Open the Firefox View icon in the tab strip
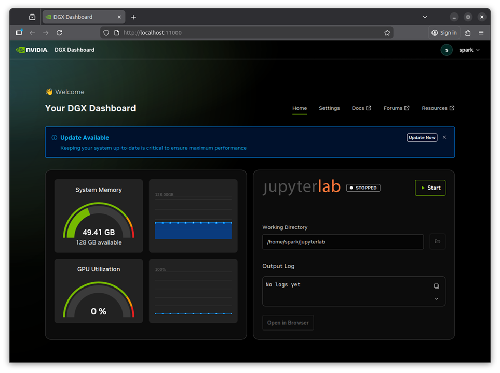The width and height of the screenshot is (500, 373). (x=32, y=17)
